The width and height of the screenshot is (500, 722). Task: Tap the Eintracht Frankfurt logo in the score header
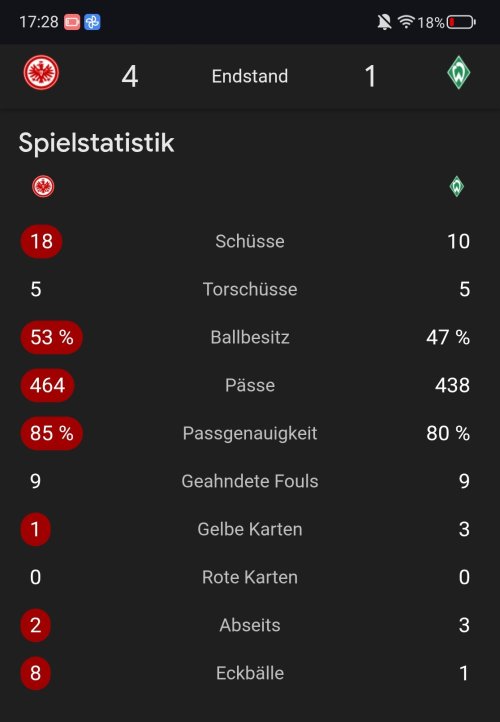click(x=41, y=73)
